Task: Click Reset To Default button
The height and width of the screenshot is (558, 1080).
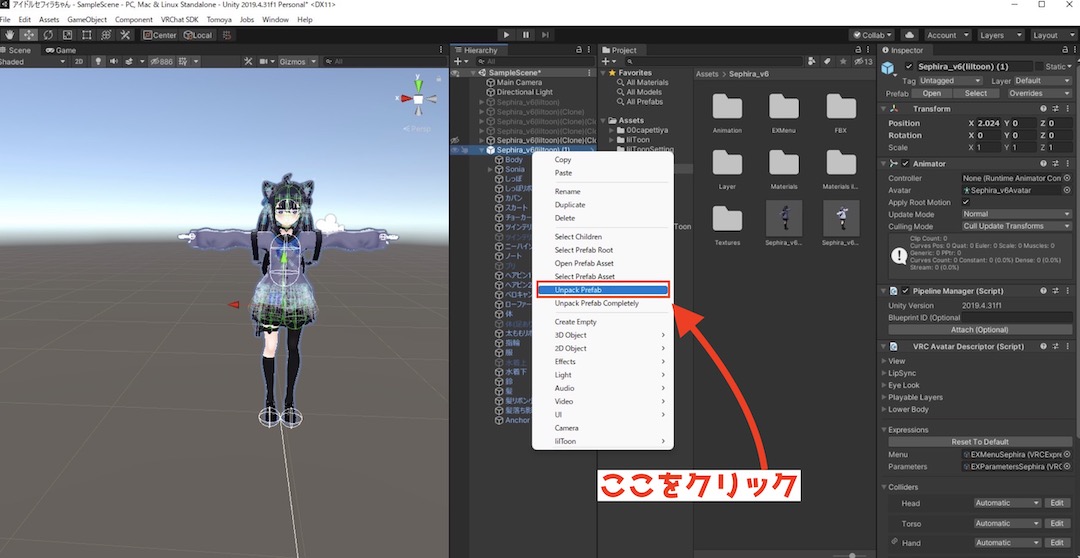Action: (979, 442)
